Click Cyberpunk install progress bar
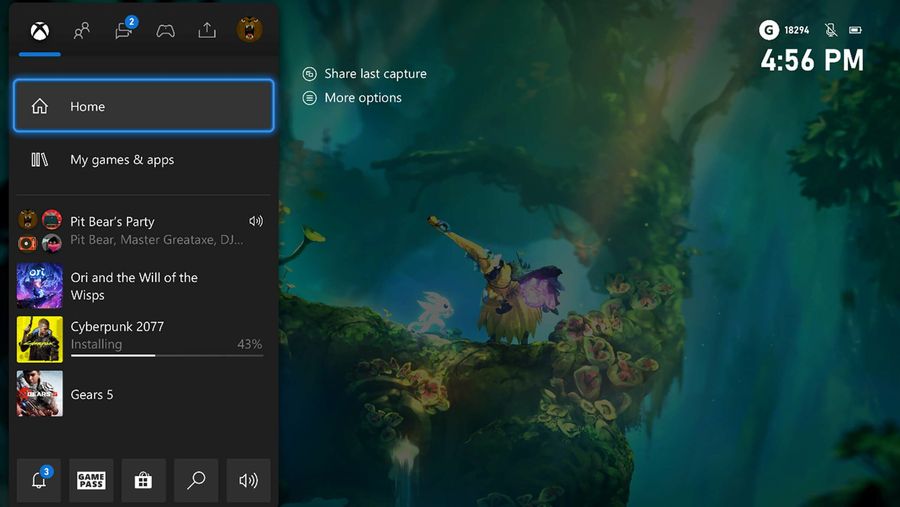900x507 pixels. [167, 356]
